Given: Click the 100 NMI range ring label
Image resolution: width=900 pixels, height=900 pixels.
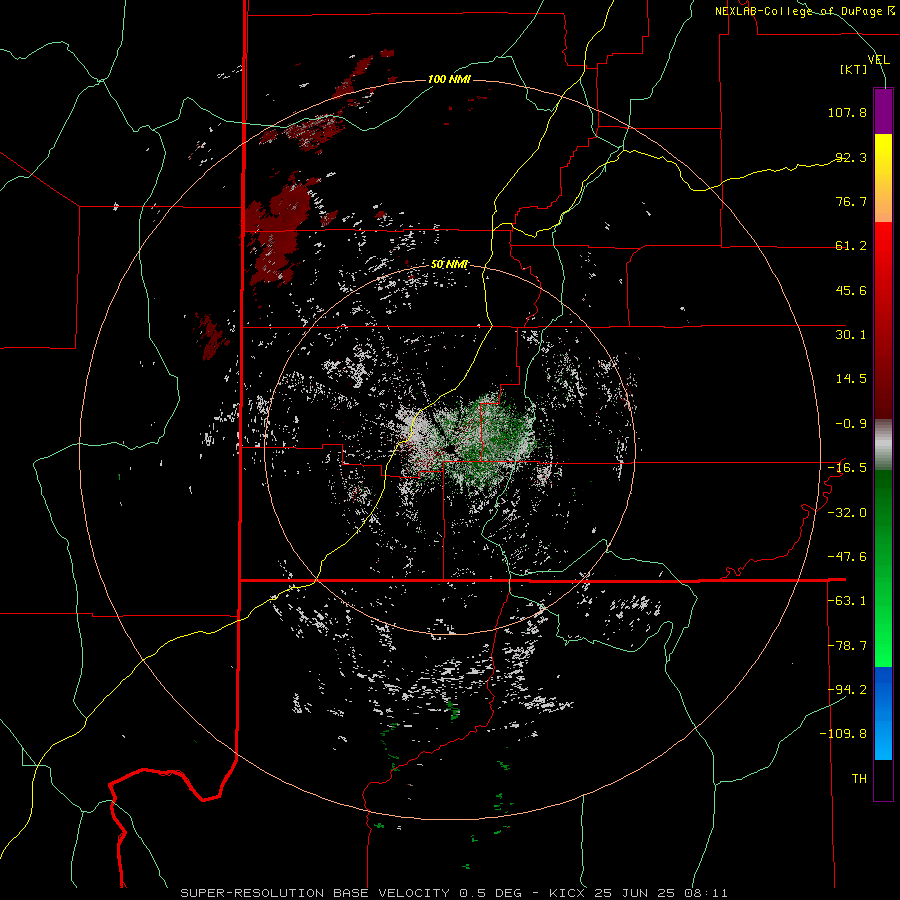Looking at the screenshot, I should point(449,79).
